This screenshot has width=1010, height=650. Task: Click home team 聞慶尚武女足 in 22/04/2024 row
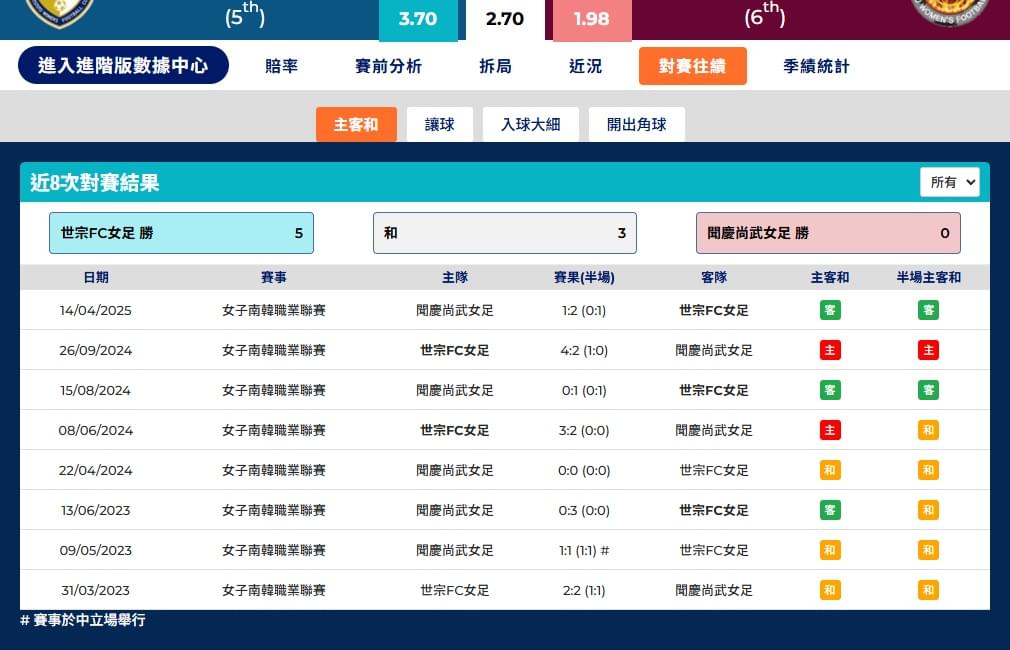pyautogui.click(x=455, y=470)
